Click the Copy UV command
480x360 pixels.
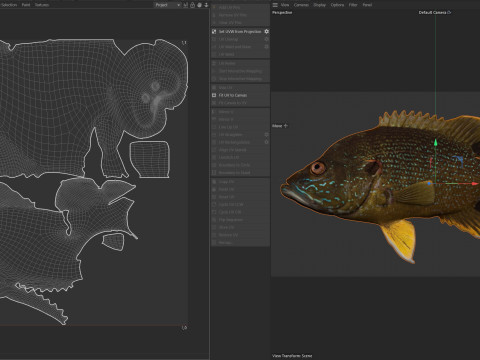[x=223, y=182]
